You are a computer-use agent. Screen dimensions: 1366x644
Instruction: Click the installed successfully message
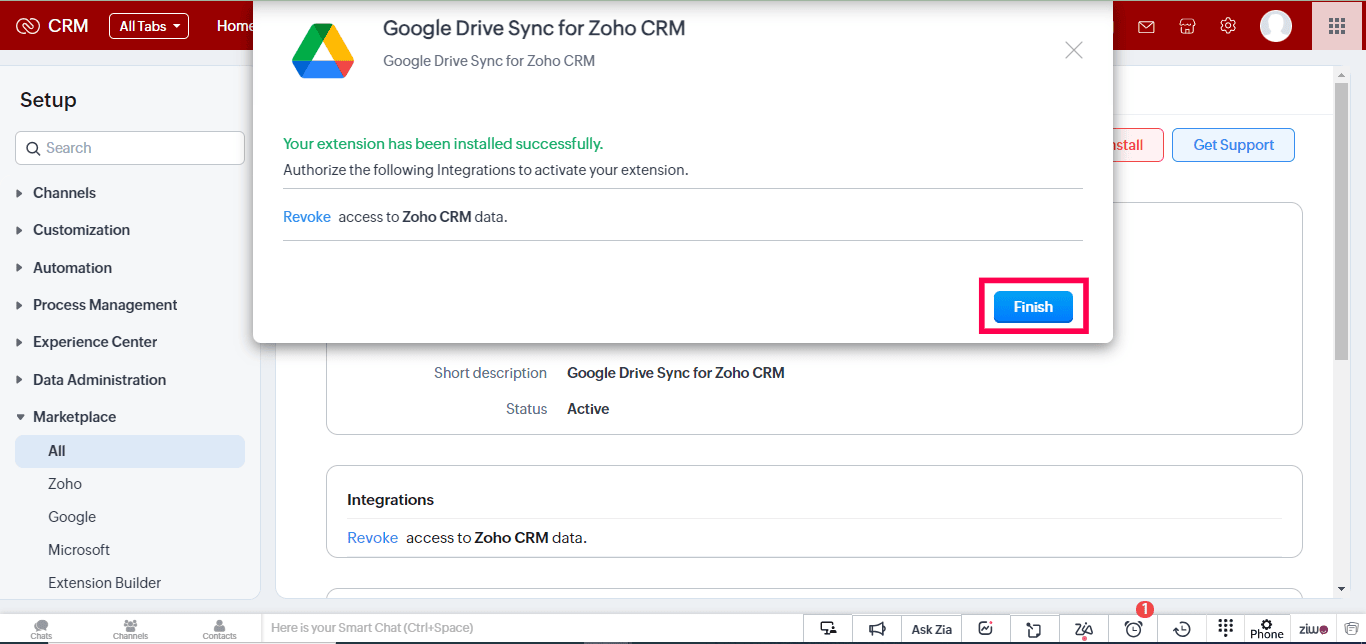point(443,144)
